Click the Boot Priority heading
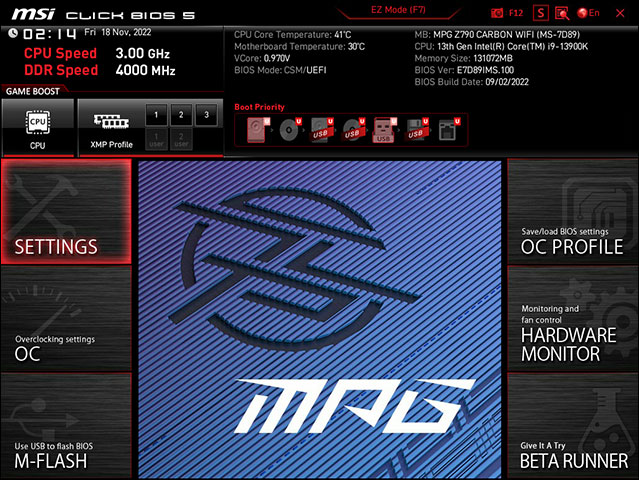Viewport: 639px width, 480px height. pyautogui.click(x=259, y=107)
